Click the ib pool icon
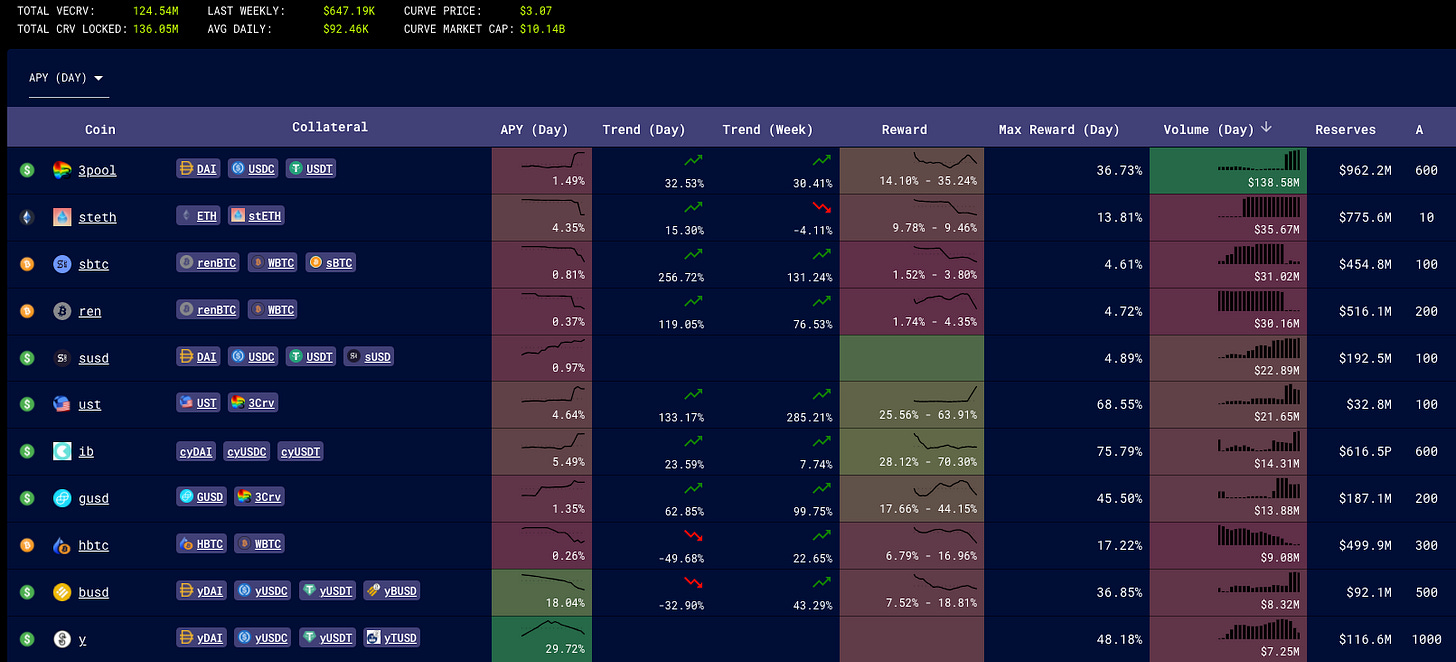1456x662 pixels. coord(62,451)
